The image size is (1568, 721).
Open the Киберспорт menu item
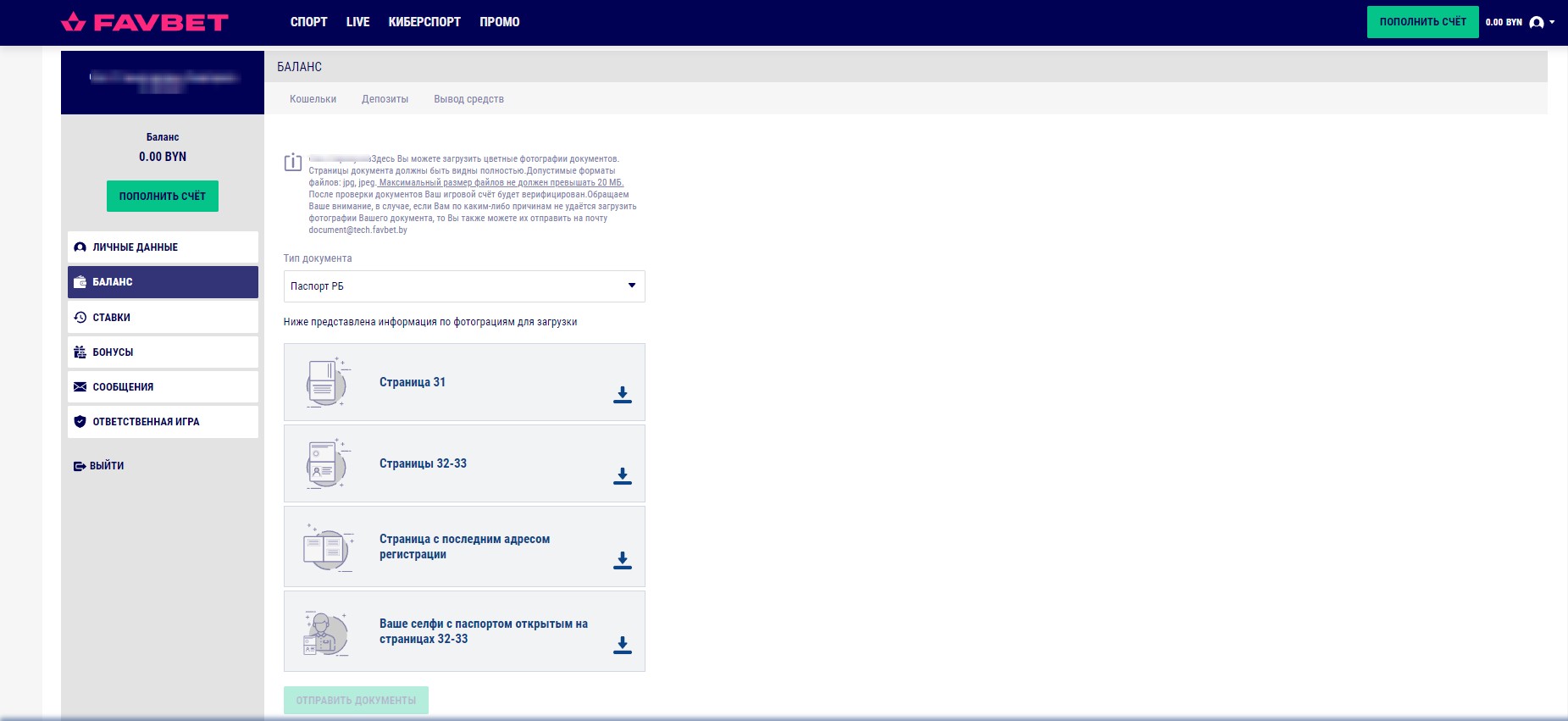tap(424, 22)
